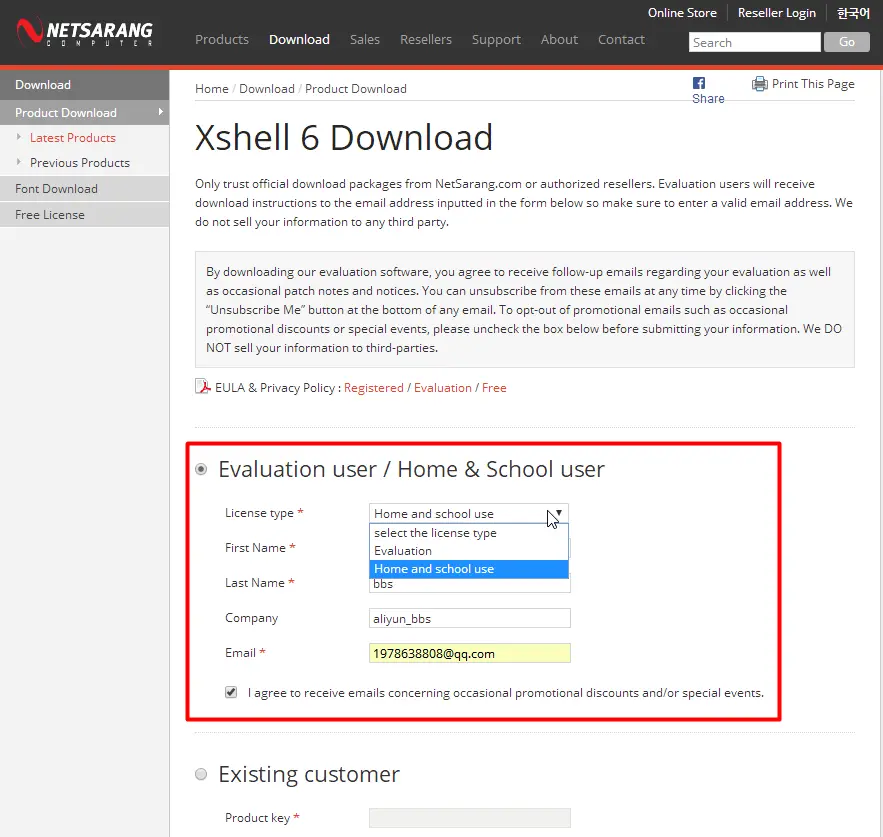
Task: Choose the Evaluation license option
Action: pyautogui.click(x=469, y=551)
